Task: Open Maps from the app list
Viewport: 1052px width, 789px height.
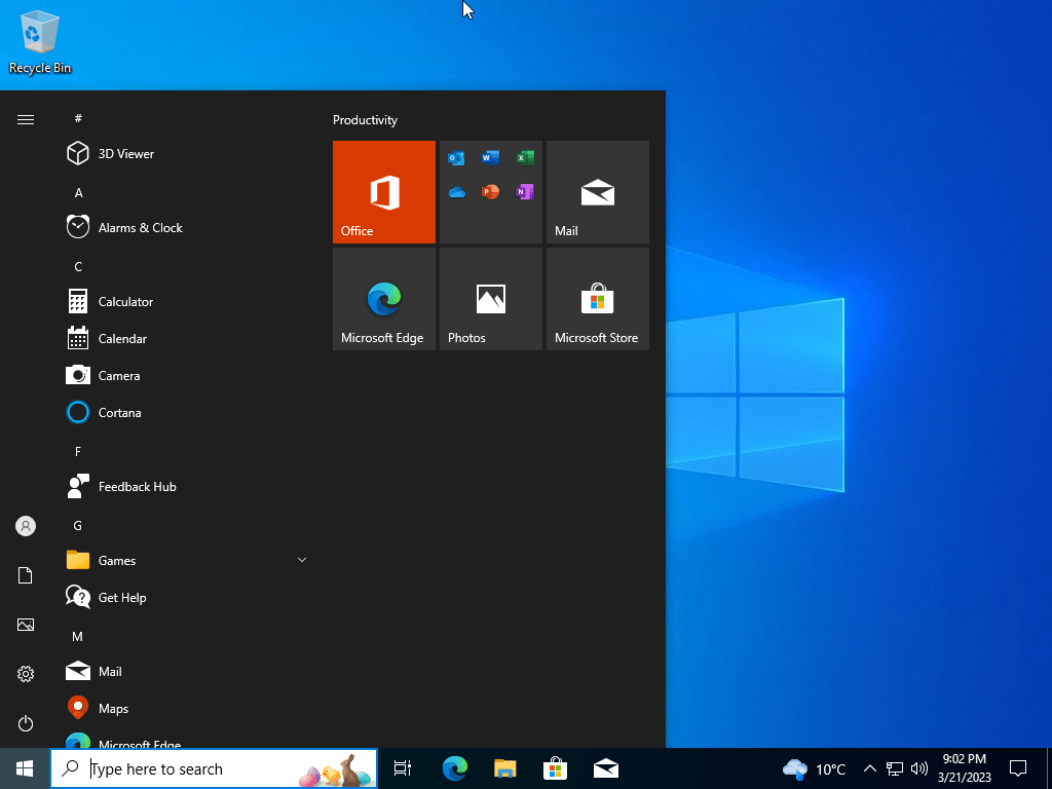Action: 185,708
